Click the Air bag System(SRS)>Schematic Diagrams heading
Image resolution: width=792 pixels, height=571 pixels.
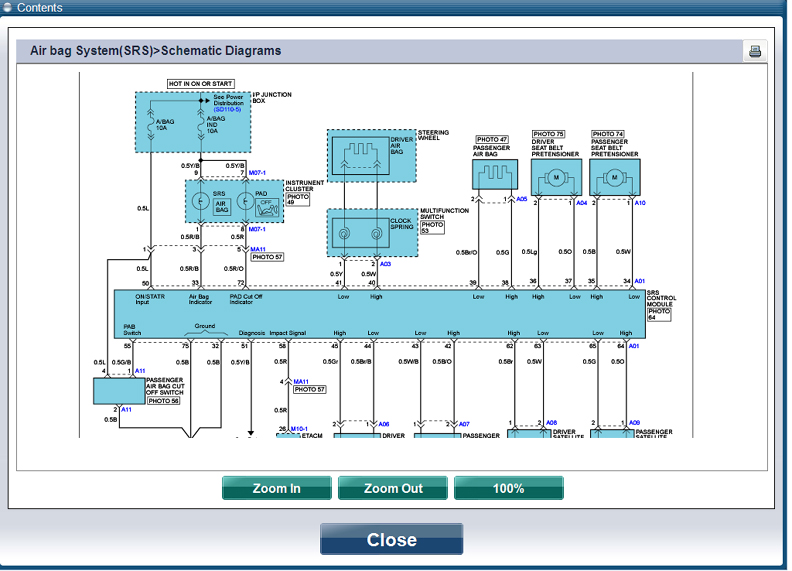(156, 51)
